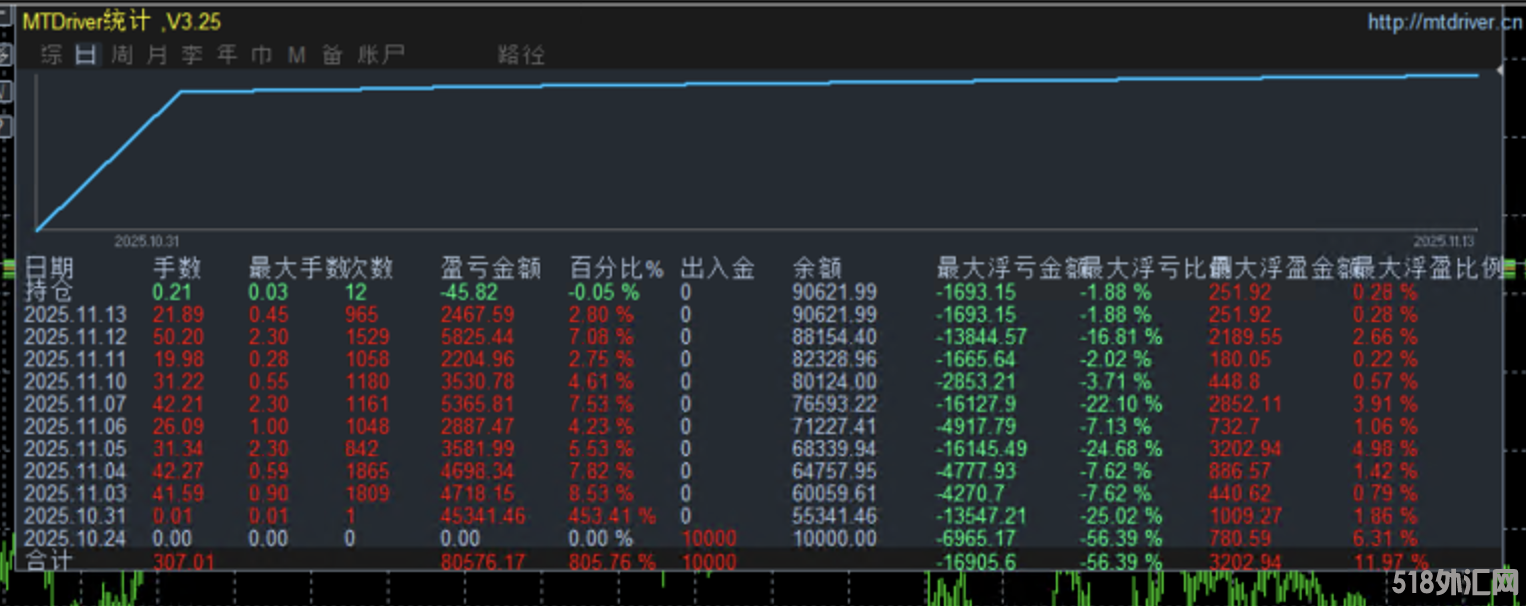The image size is (1526, 606).
Task: Select the 日 daily statistics tab
Action: [87, 55]
